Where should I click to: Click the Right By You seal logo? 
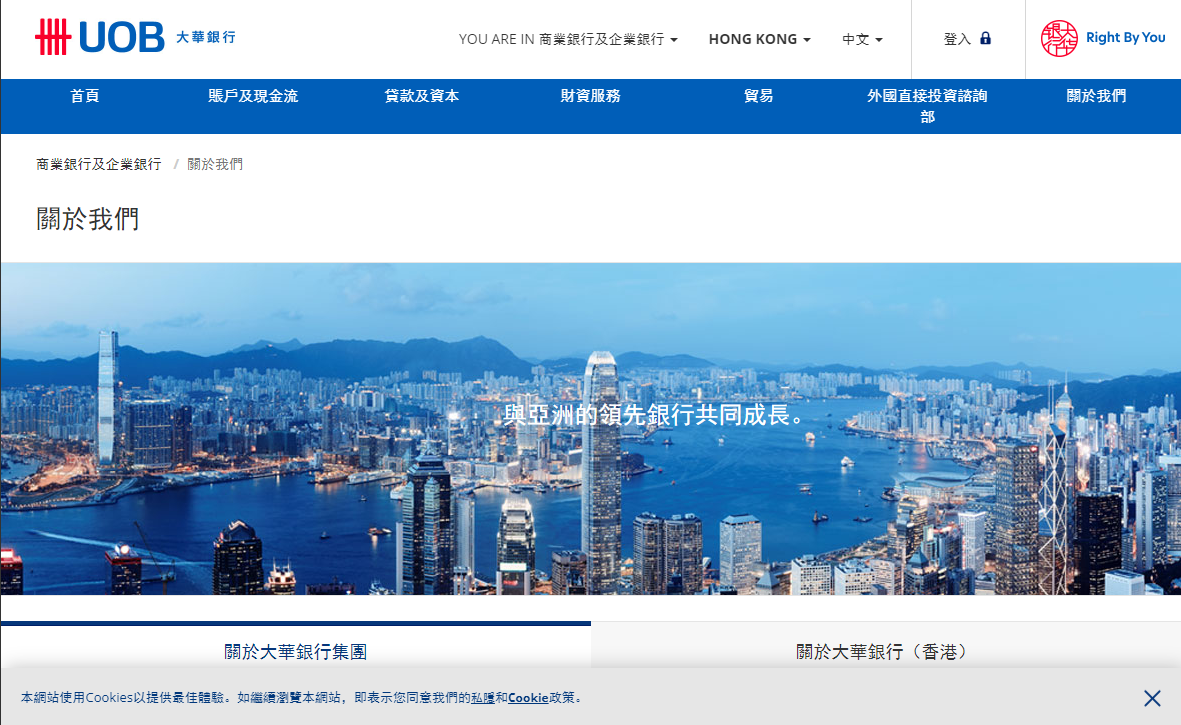(x=1060, y=38)
